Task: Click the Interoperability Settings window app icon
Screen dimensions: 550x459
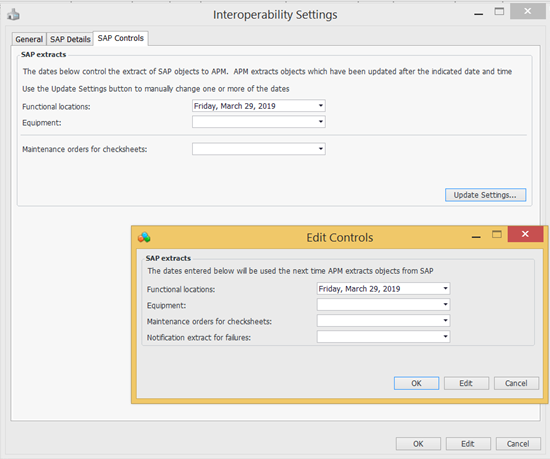Action: [13, 14]
